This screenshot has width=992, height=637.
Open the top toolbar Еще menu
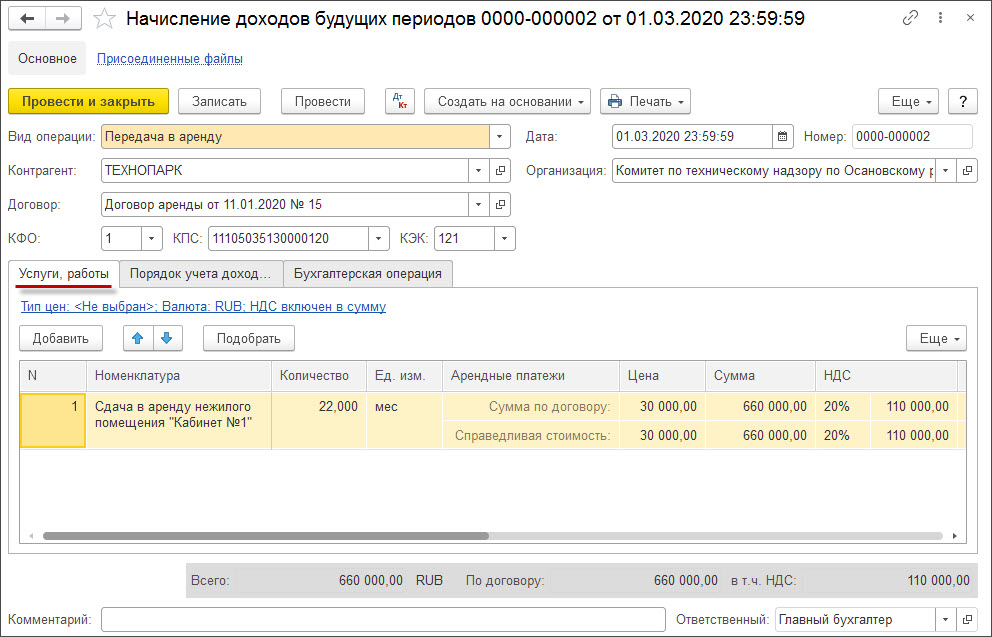[x=908, y=101]
